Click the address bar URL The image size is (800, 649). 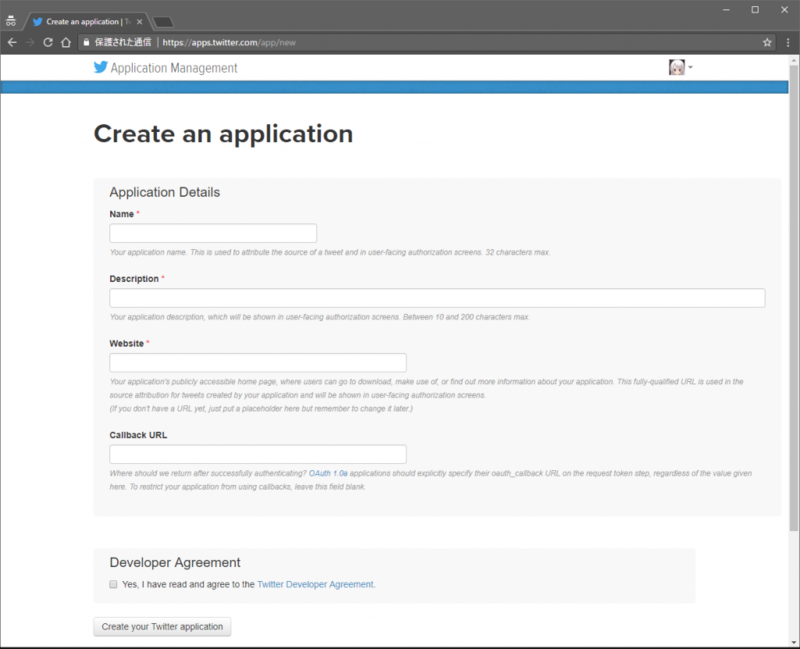tap(229, 42)
